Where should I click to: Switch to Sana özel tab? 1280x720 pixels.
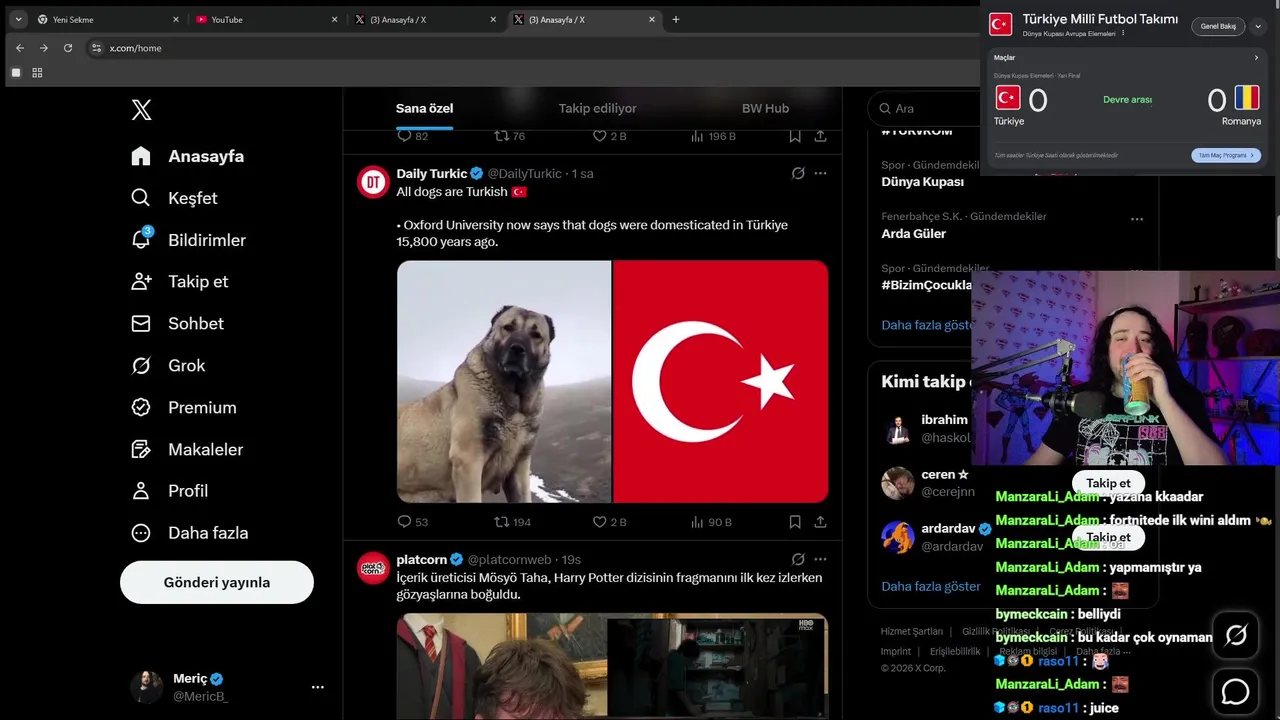[x=425, y=108]
